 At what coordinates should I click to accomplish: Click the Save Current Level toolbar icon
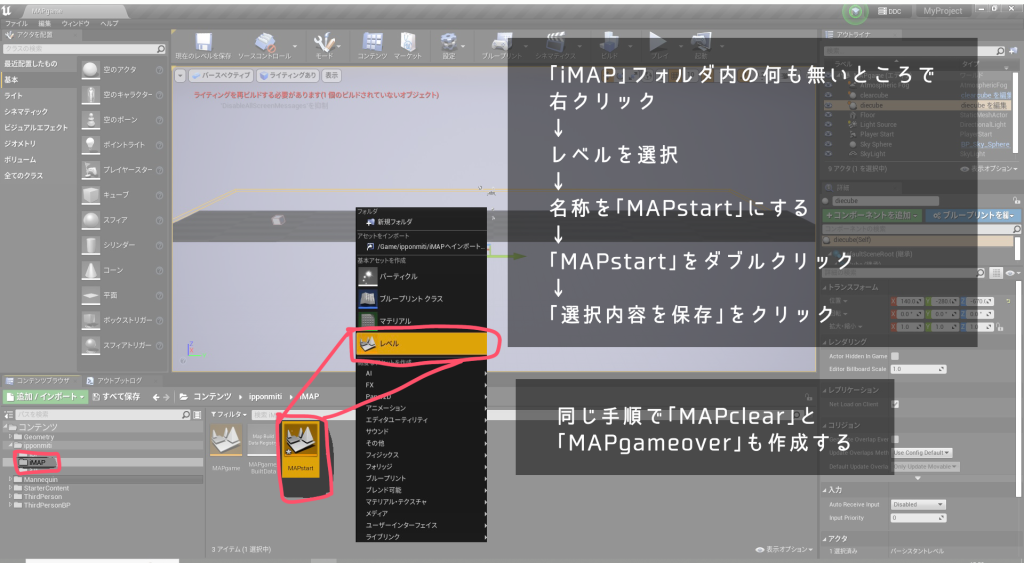[x=203, y=44]
